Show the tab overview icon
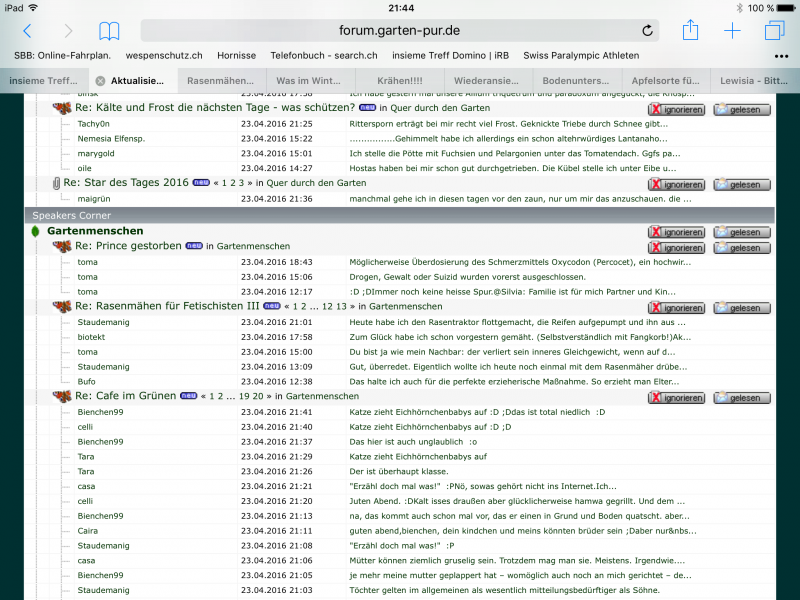 tap(774, 31)
